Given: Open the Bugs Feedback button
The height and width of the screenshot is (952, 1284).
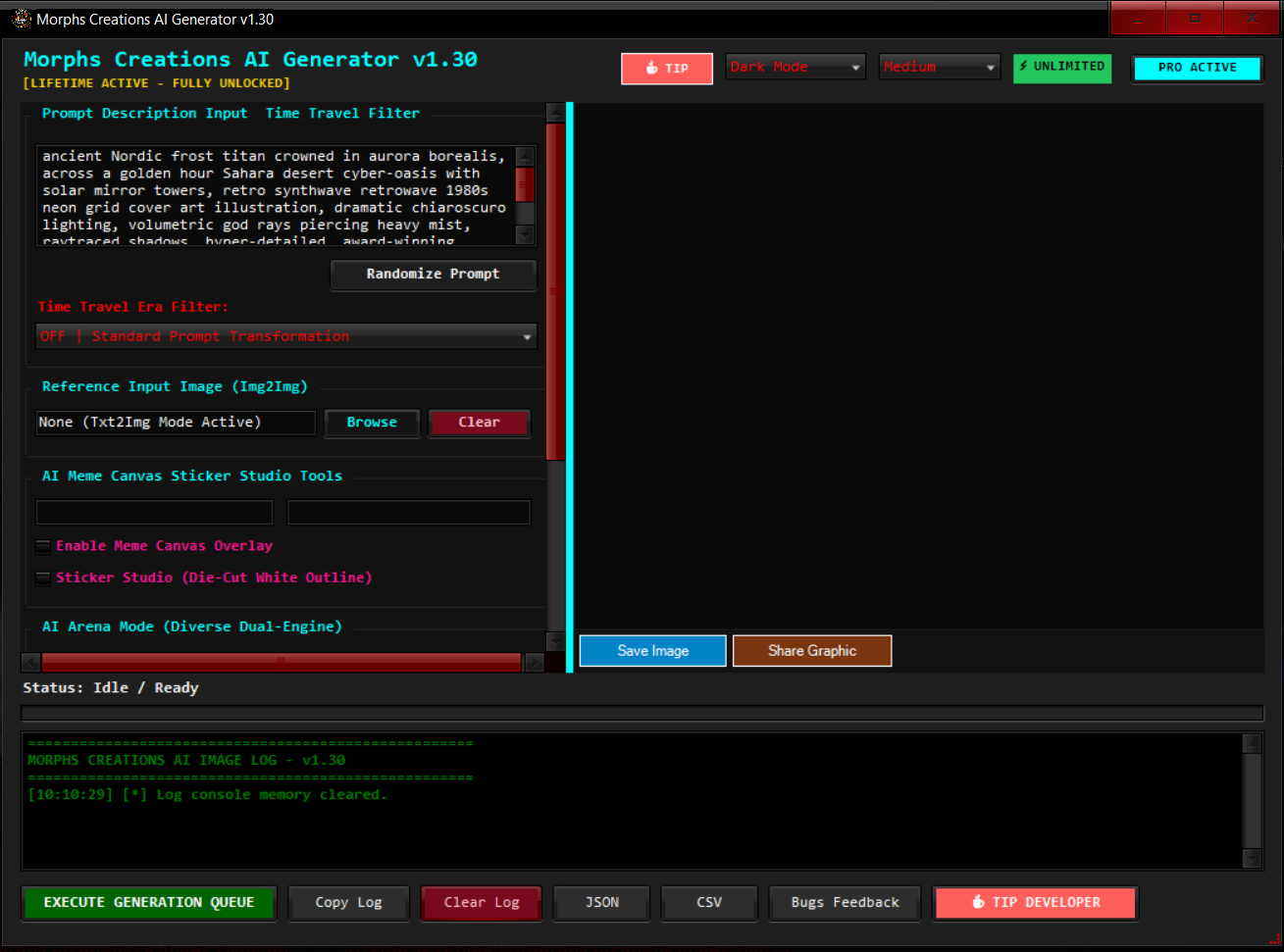Looking at the screenshot, I should point(846,903).
